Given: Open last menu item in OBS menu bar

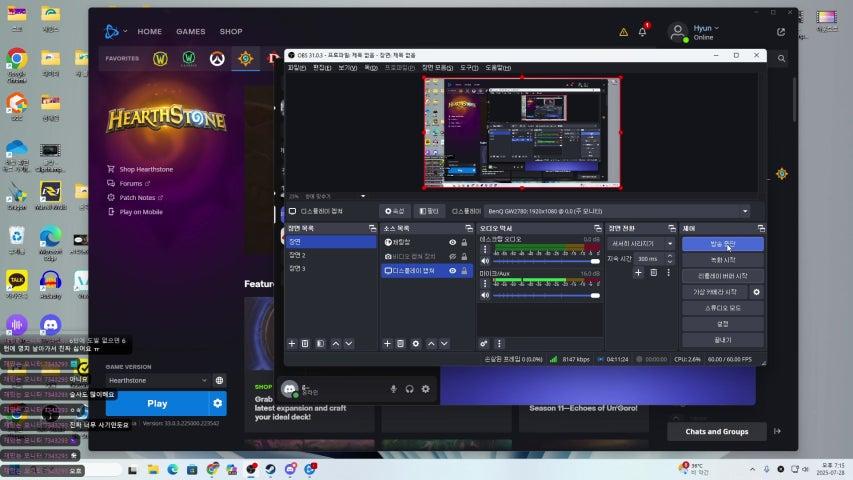Looking at the screenshot, I should 498,68.
